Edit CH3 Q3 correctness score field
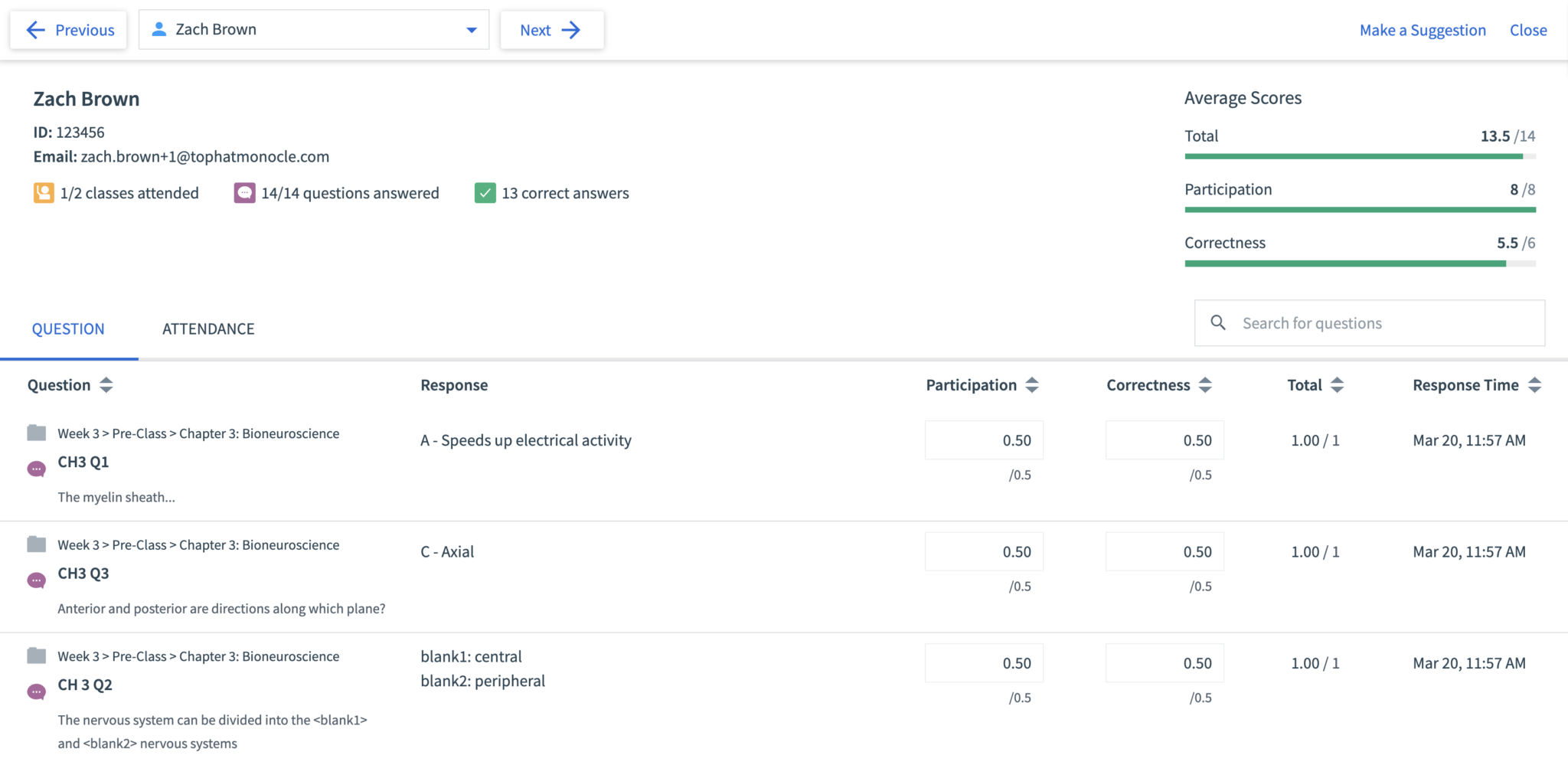 click(x=1165, y=551)
